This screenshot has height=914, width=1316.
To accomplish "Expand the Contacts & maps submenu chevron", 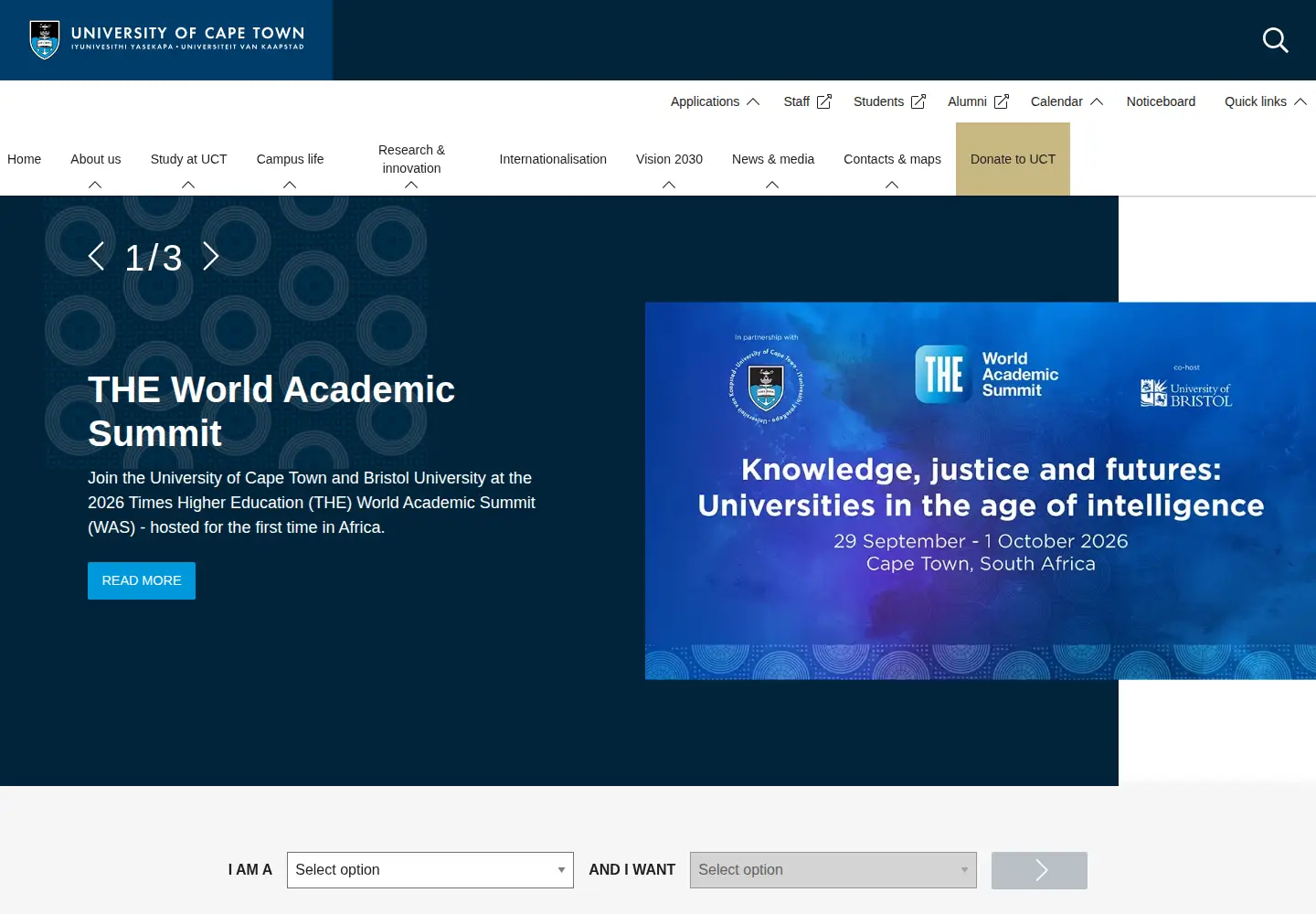I will pos(892,185).
